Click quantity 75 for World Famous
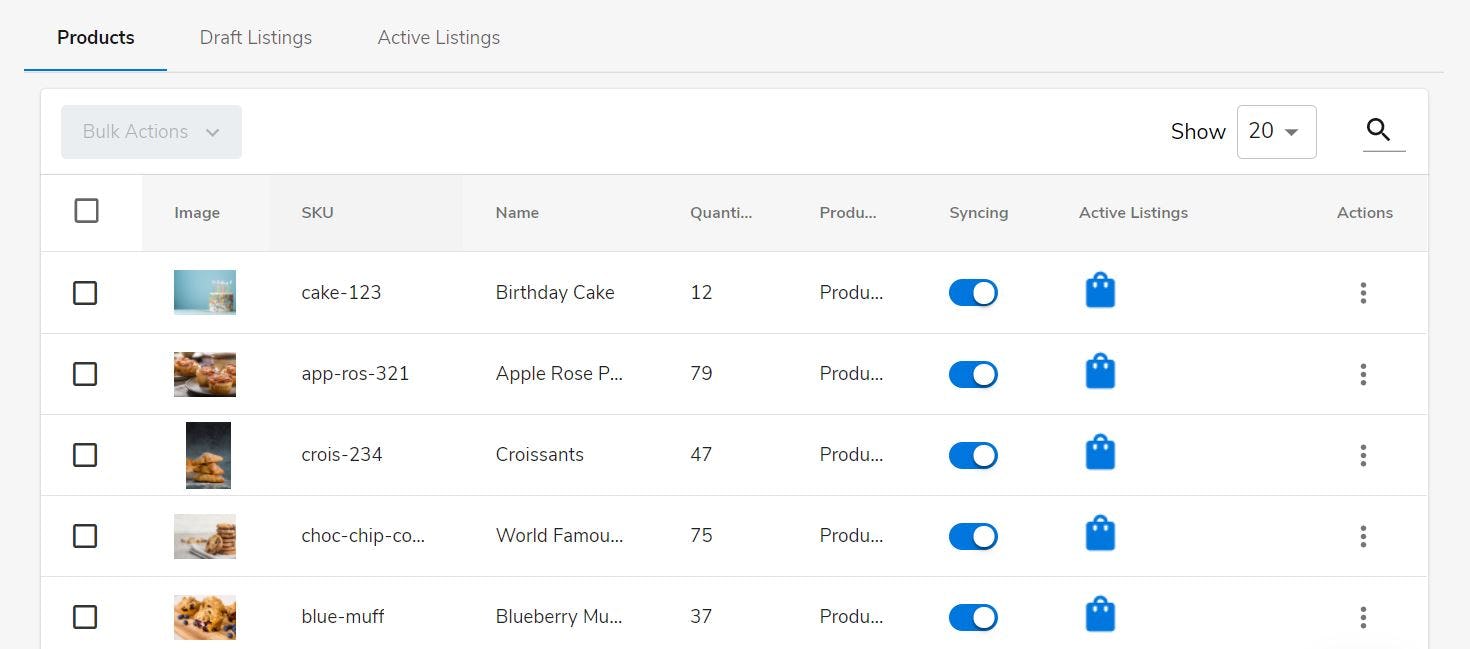This screenshot has width=1470, height=649. [701, 536]
